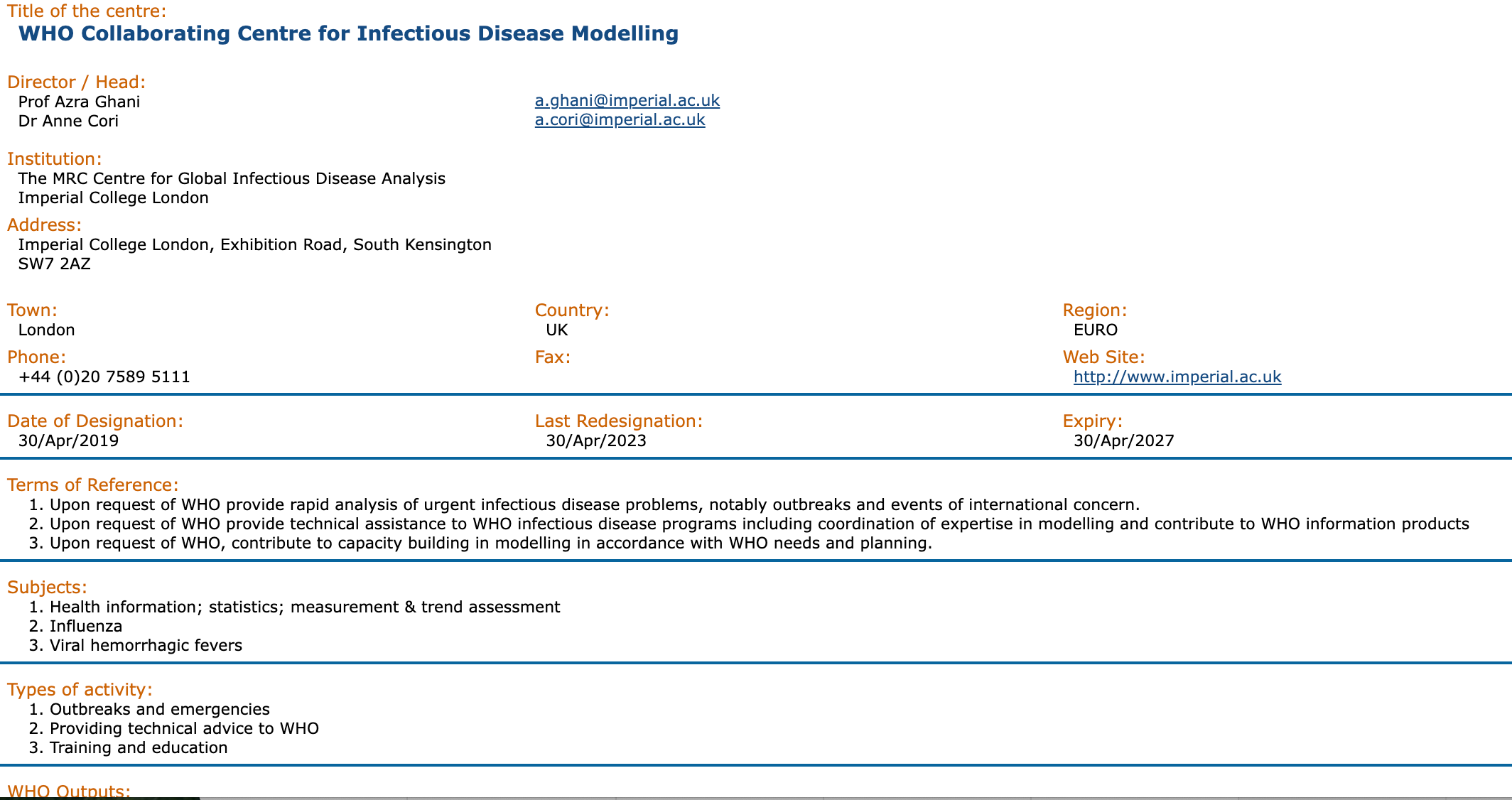This screenshot has height=800, width=1512.
Task: Click the Influenza subject item
Action: (x=85, y=627)
